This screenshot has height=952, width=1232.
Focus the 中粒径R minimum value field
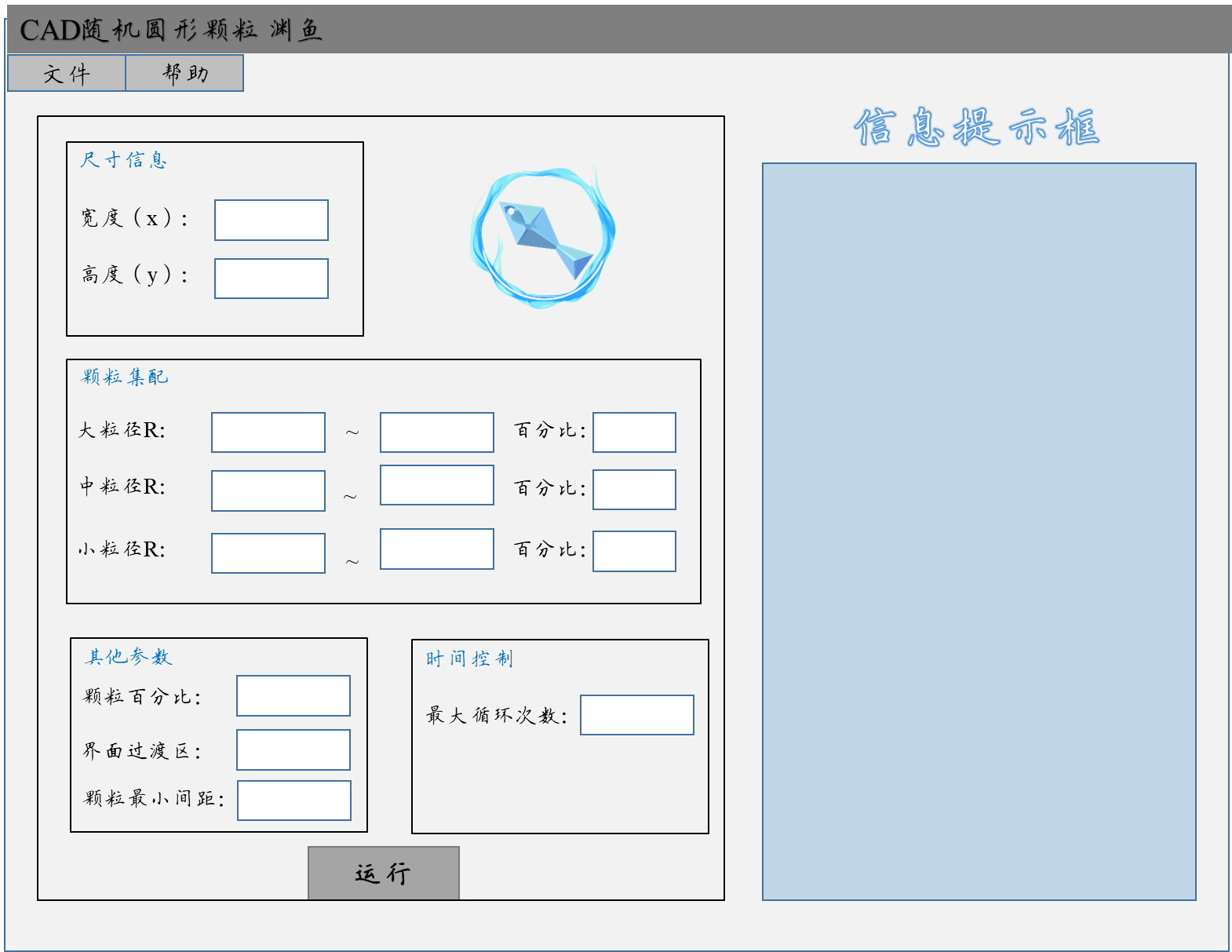(x=268, y=491)
